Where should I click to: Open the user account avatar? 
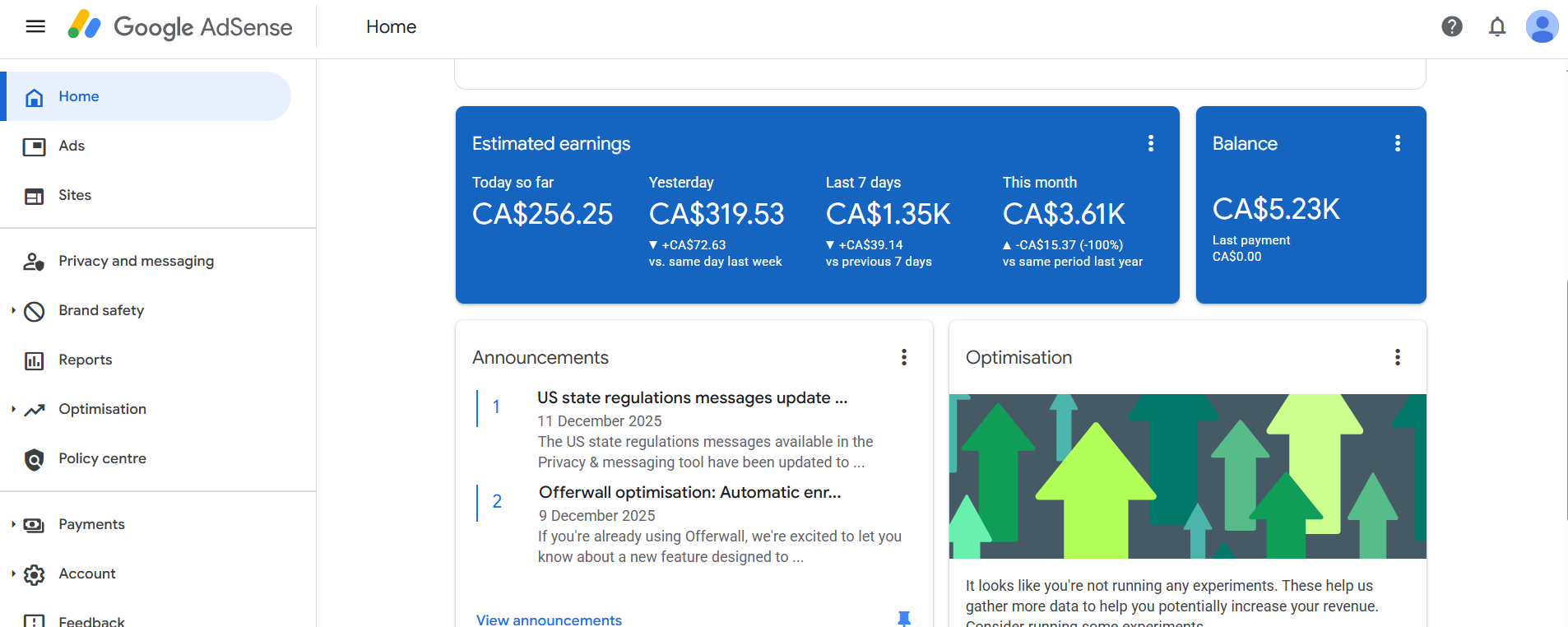1542,26
